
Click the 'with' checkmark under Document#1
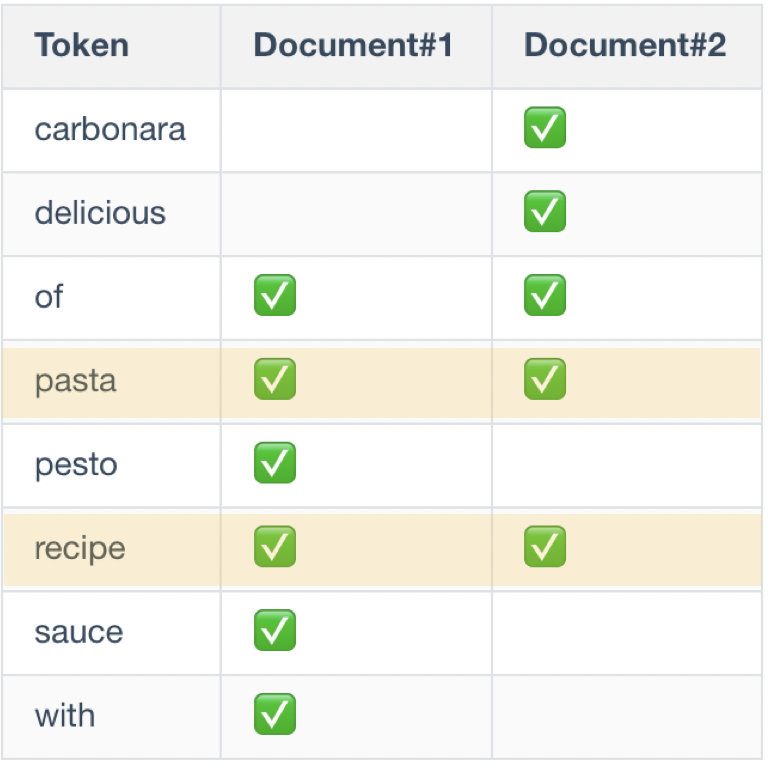pos(275,715)
